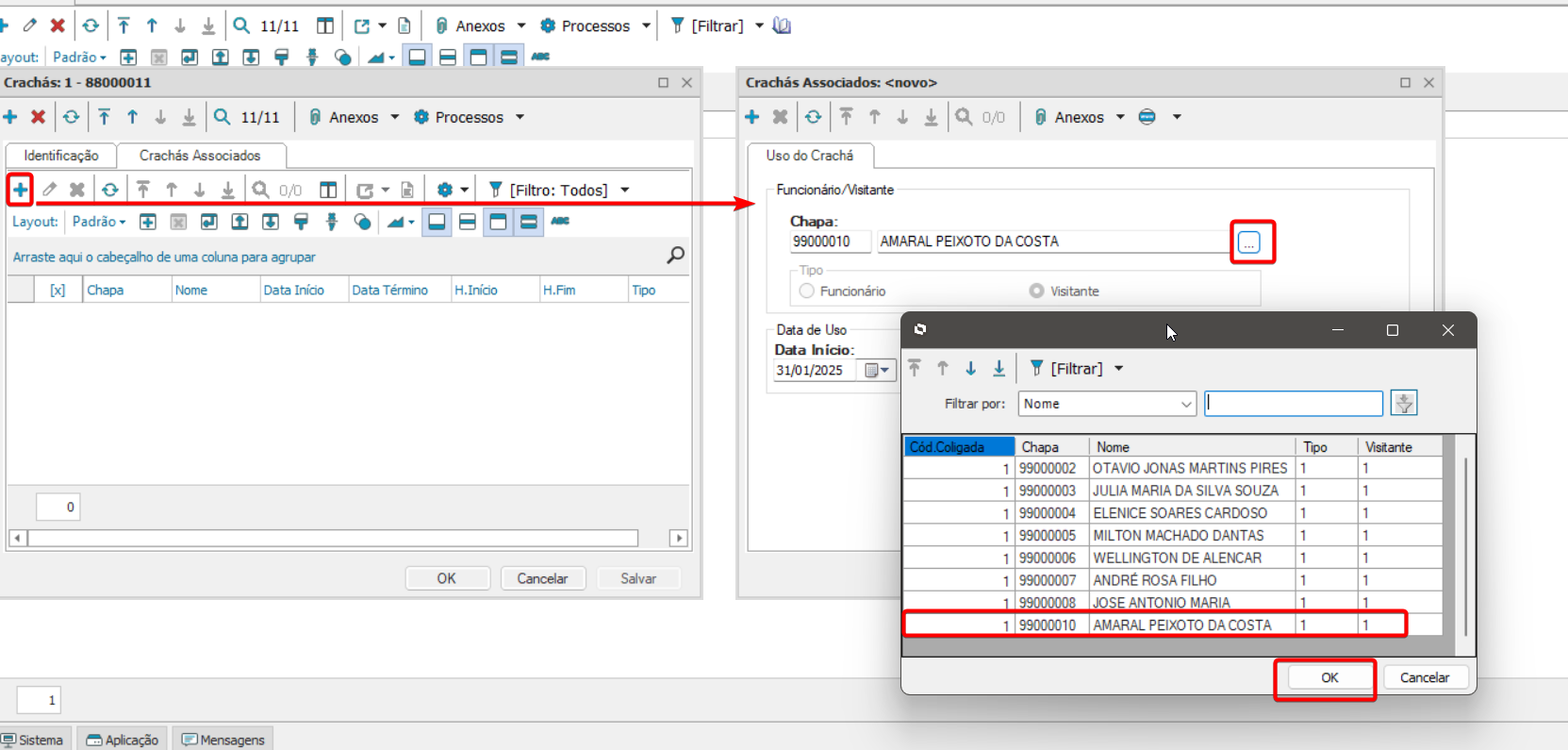Select the Uso do Crachá tab
Viewport: 1568px width, 750px height.
pyautogui.click(x=810, y=156)
